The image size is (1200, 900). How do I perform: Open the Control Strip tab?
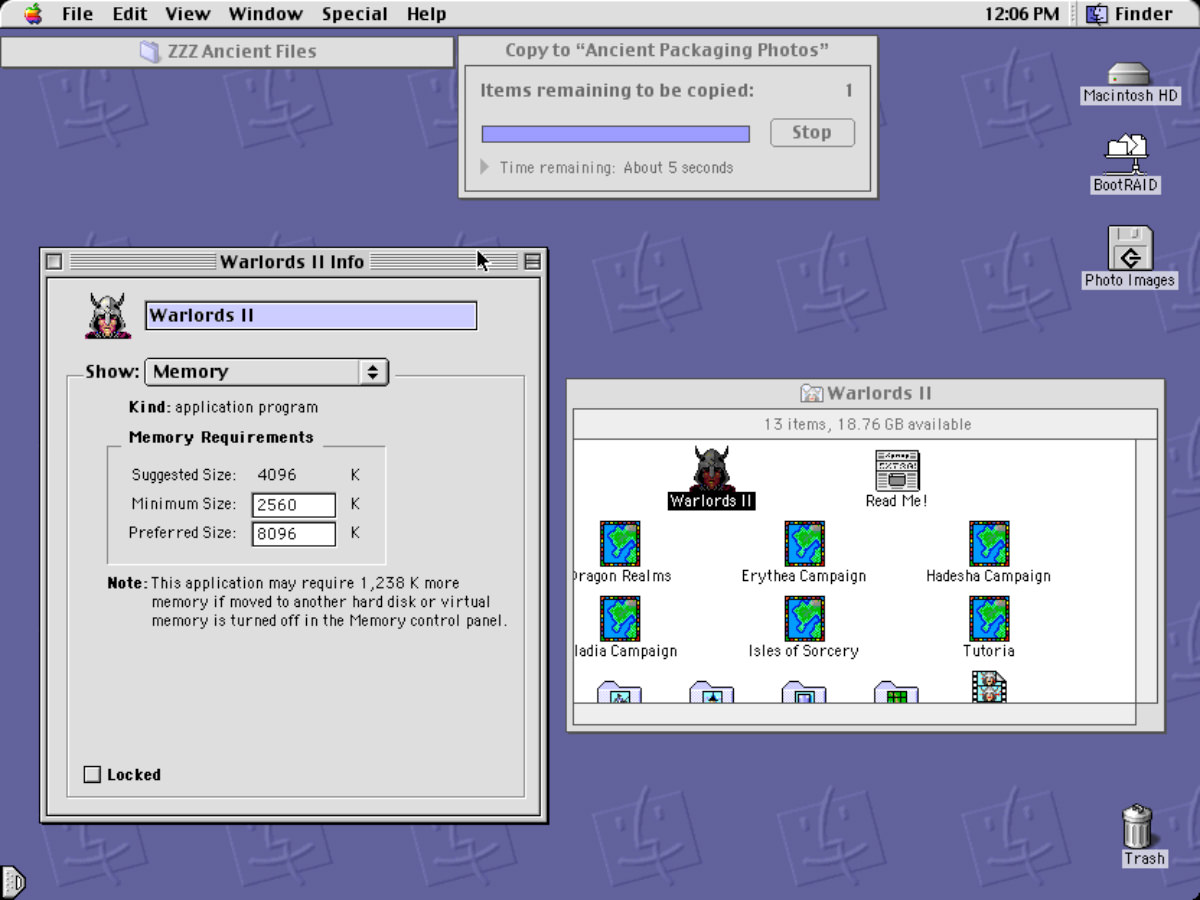(13, 880)
